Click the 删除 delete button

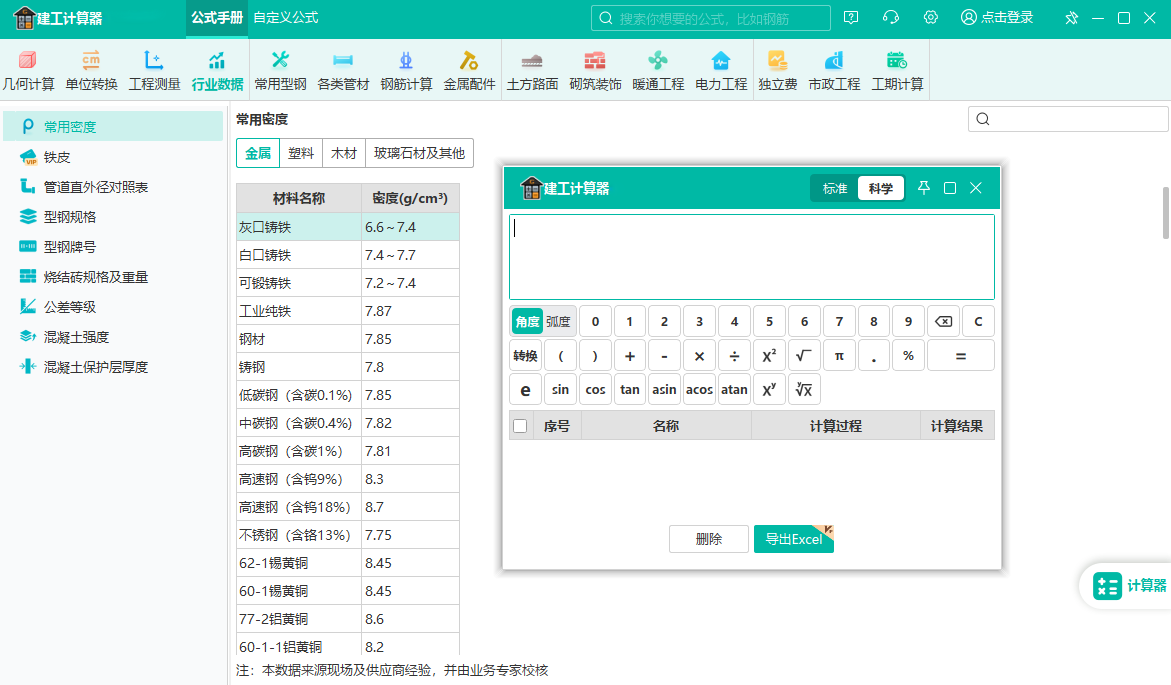click(708, 539)
